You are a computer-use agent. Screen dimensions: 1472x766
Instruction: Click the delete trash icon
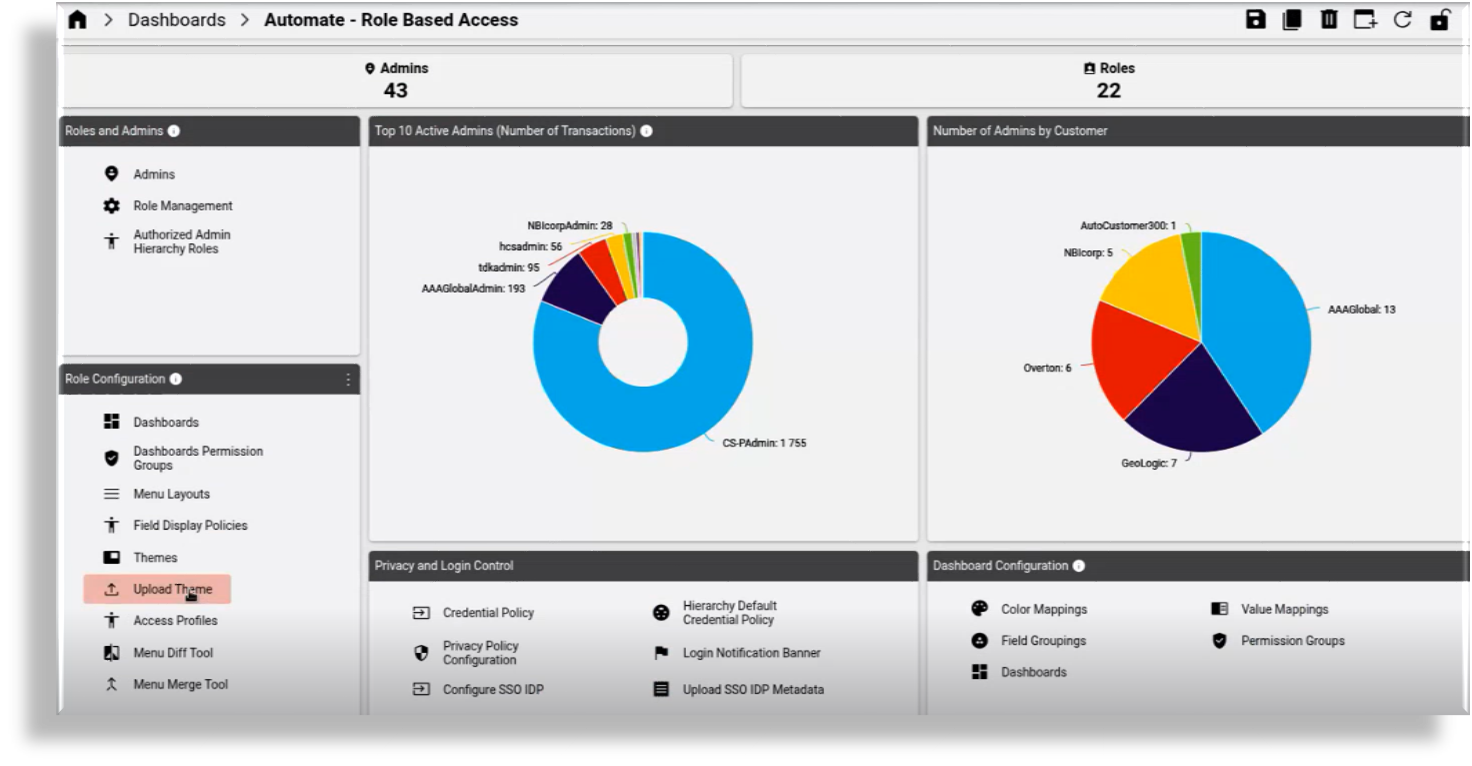tap(1328, 19)
